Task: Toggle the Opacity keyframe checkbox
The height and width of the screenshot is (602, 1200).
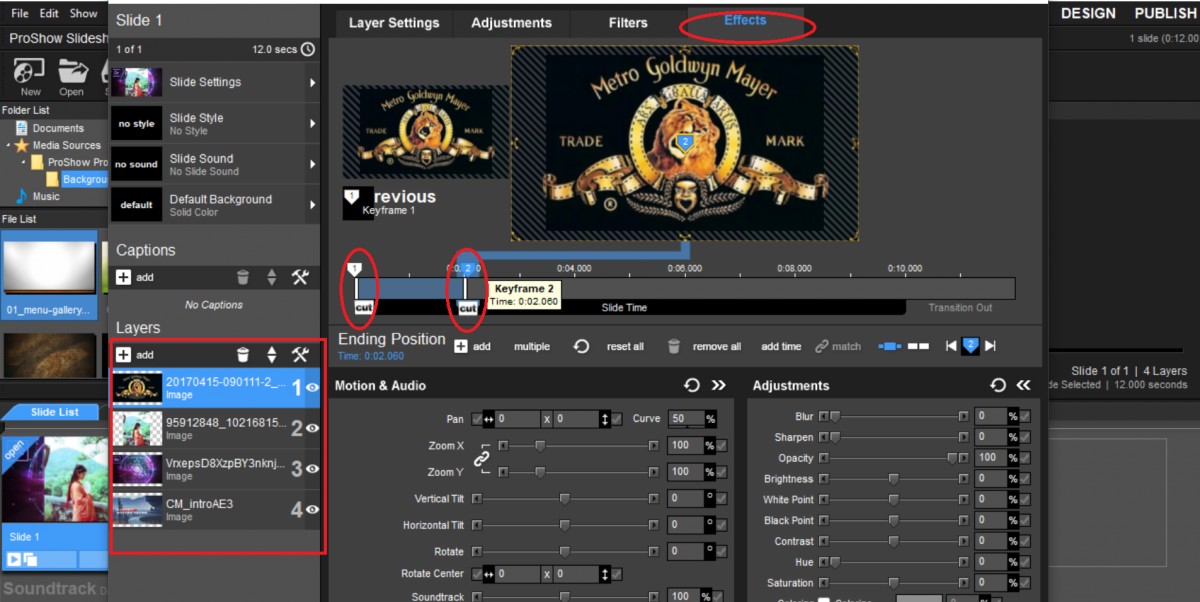Action: tap(1025, 458)
